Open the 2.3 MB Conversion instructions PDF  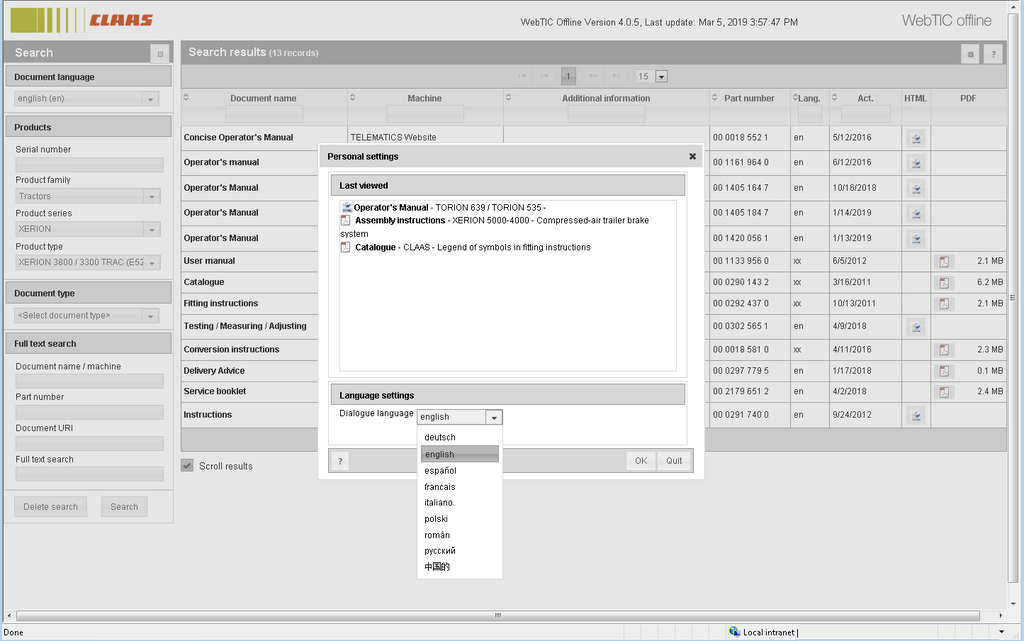[x=944, y=350]
